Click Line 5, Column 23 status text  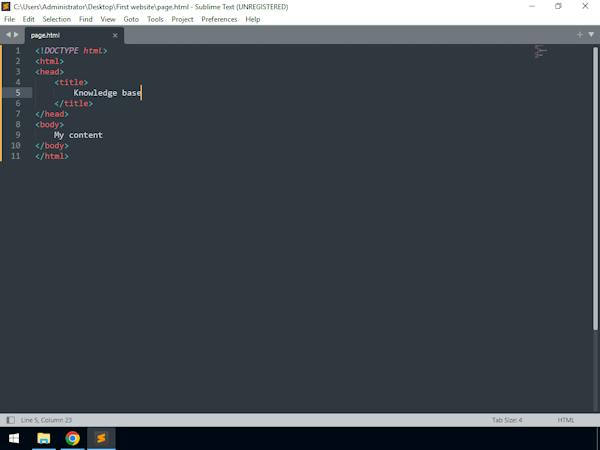(46, 420)
